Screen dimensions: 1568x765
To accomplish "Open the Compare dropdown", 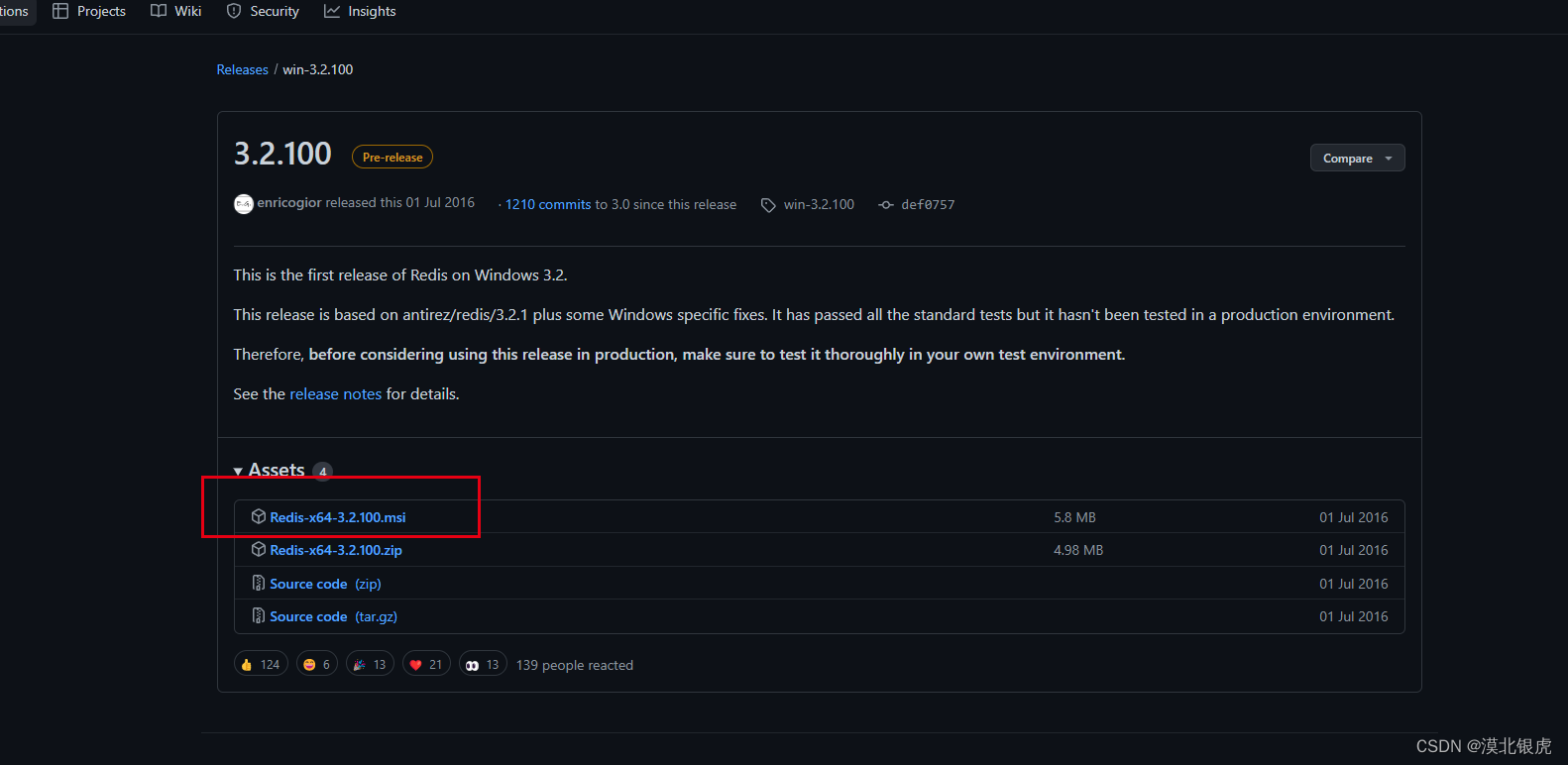I will (x=1357, y=158).
